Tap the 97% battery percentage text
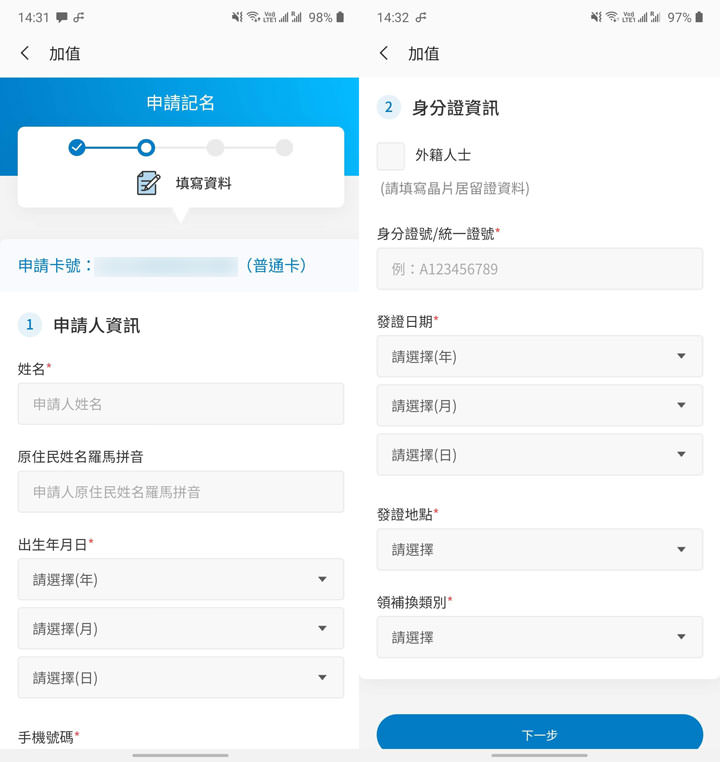Viewport: 720px width, 762px height. click(679, 17)
